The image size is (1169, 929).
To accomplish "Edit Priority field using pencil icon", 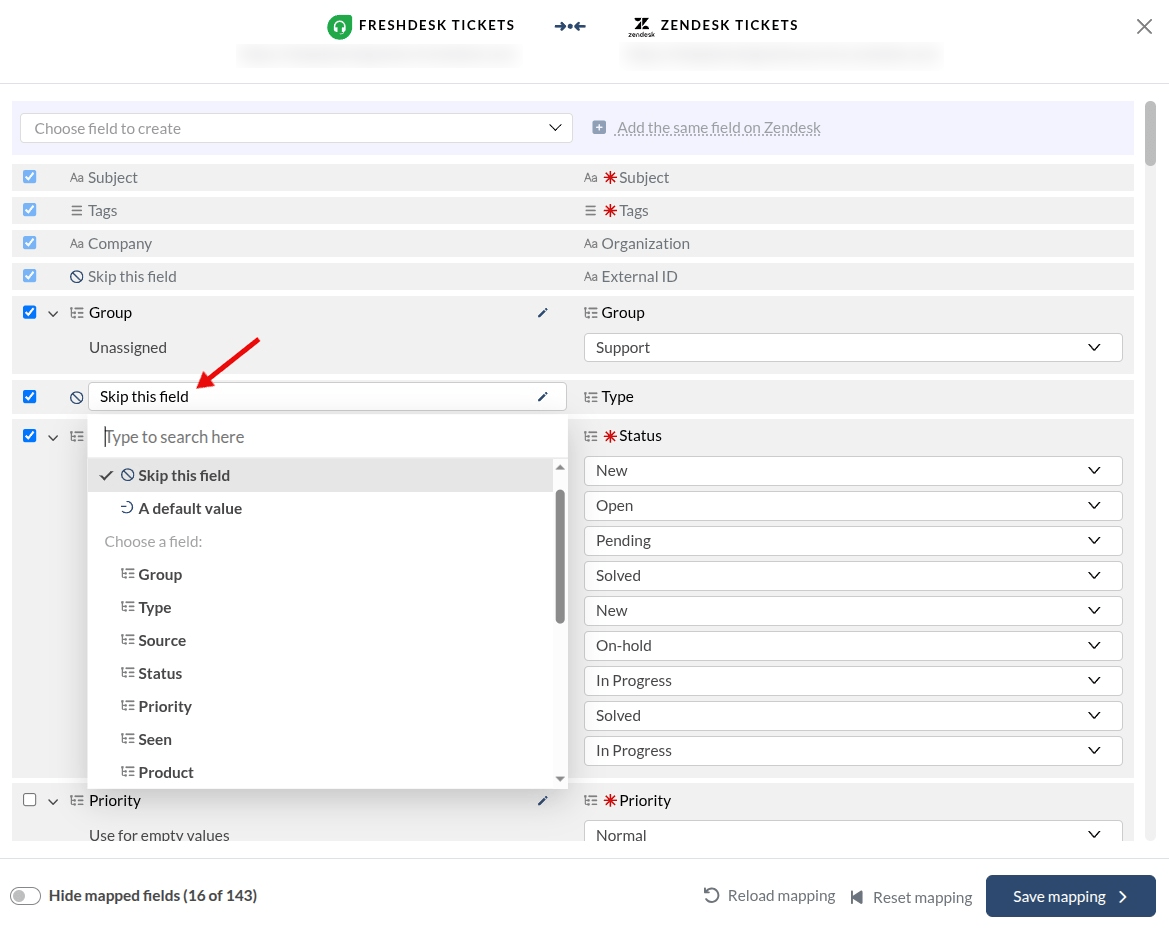I will click(x=543, y=801).
